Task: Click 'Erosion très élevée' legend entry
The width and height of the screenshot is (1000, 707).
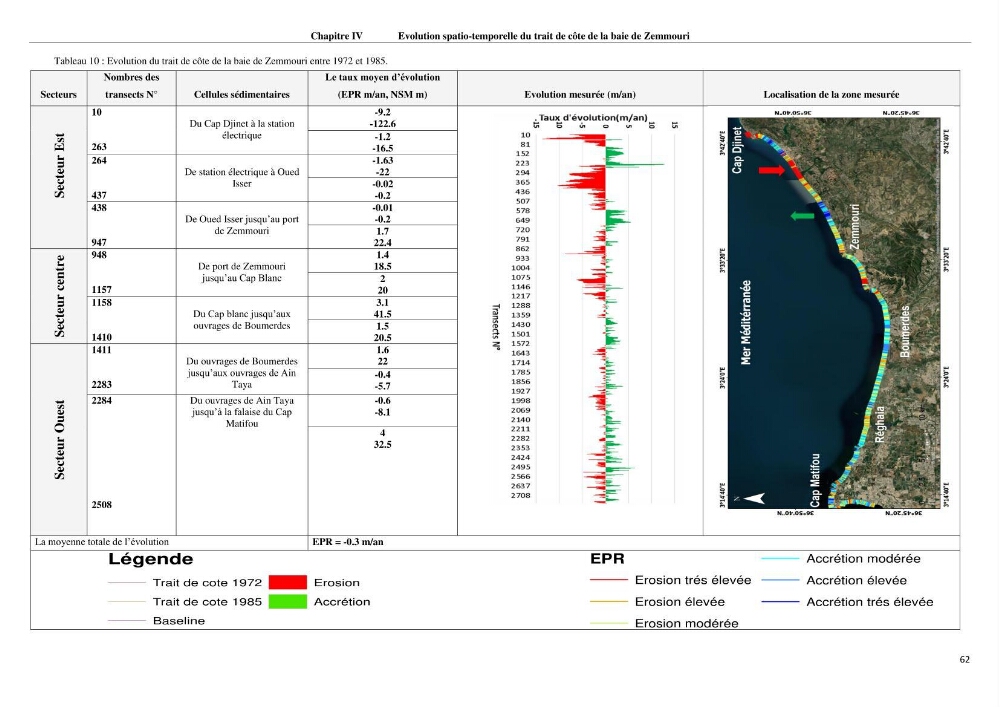Action: coord(693,580)
